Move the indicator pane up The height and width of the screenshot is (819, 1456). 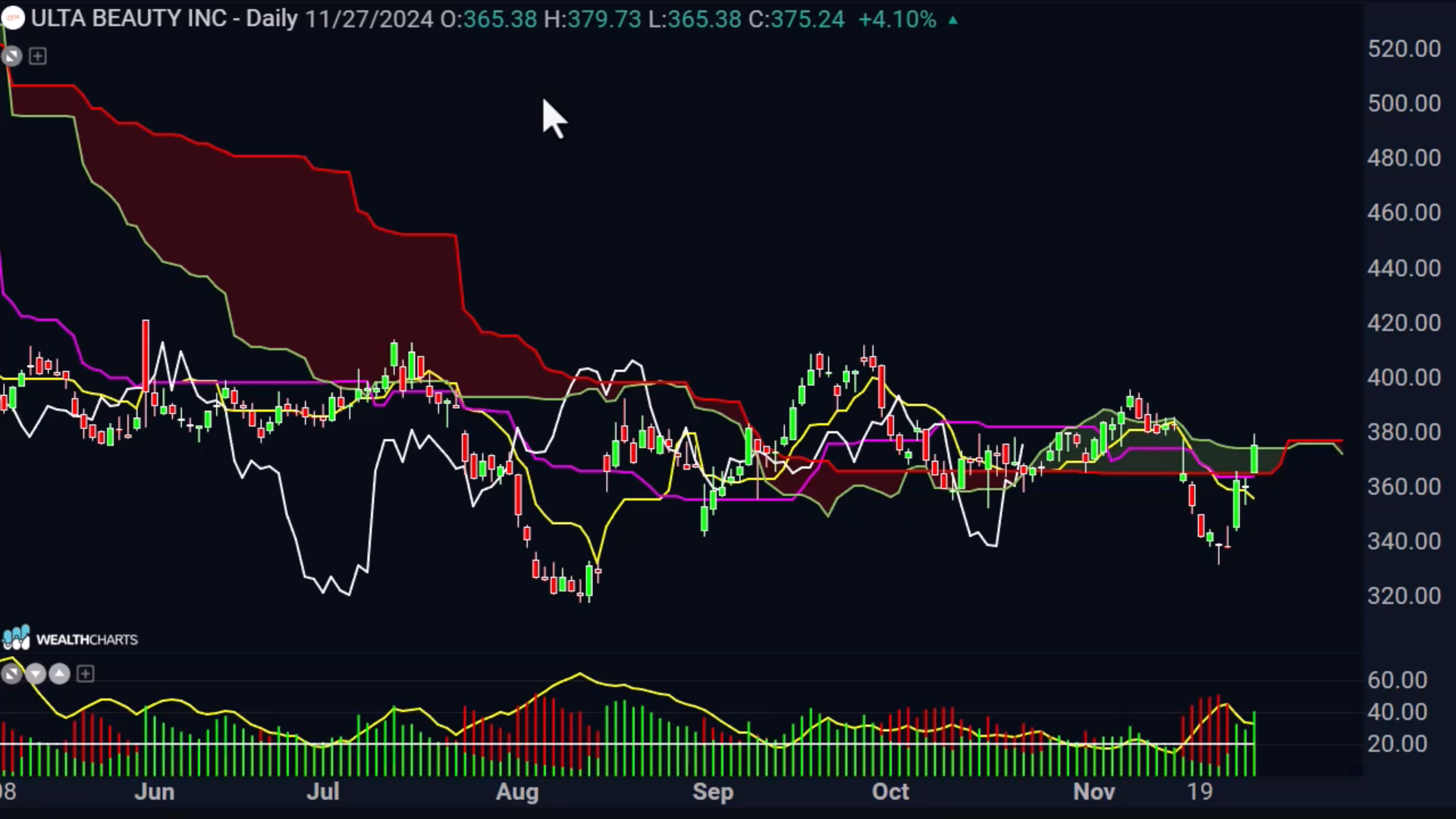point(60,673)
